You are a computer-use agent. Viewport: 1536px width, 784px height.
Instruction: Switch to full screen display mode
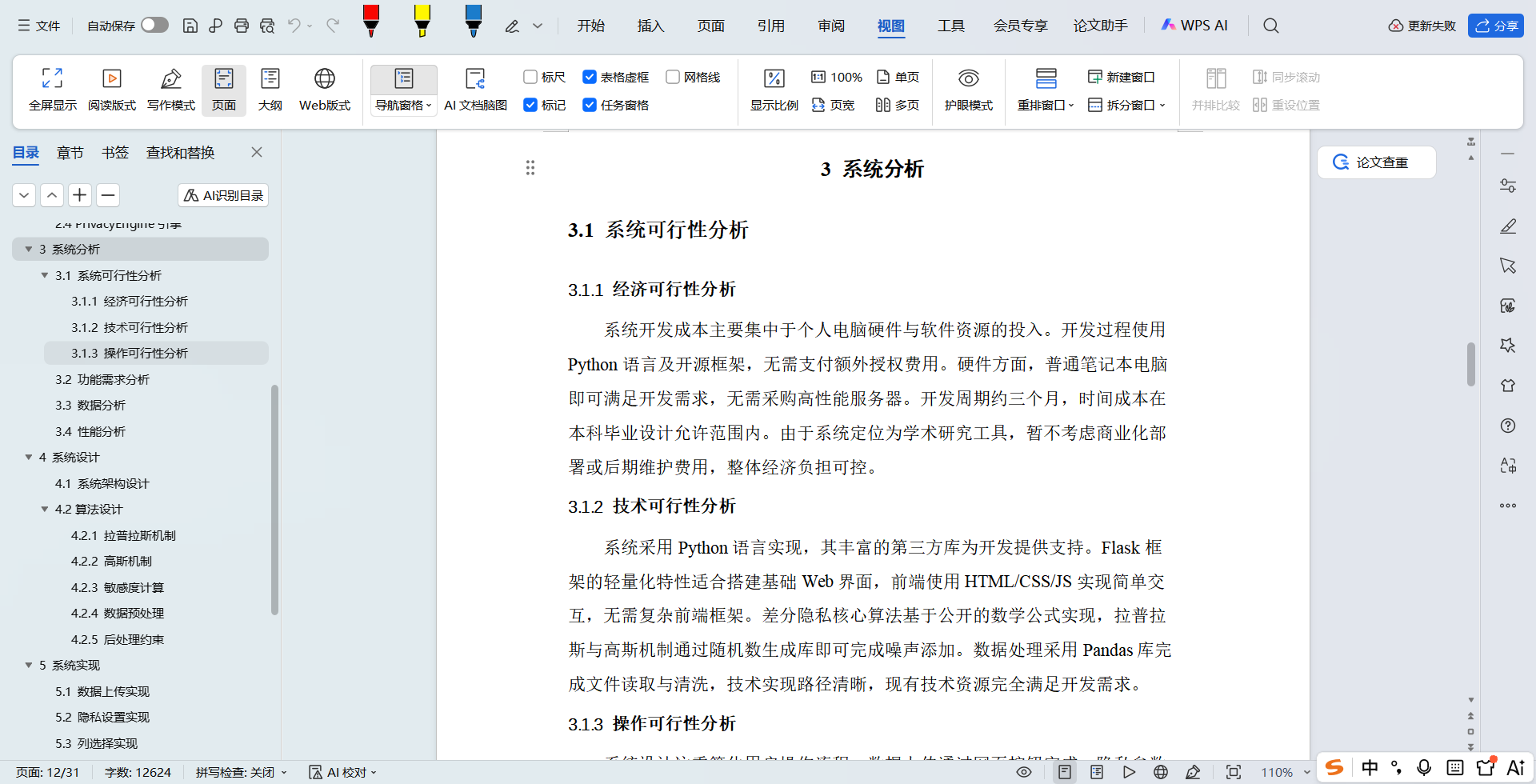click(53, 90)
